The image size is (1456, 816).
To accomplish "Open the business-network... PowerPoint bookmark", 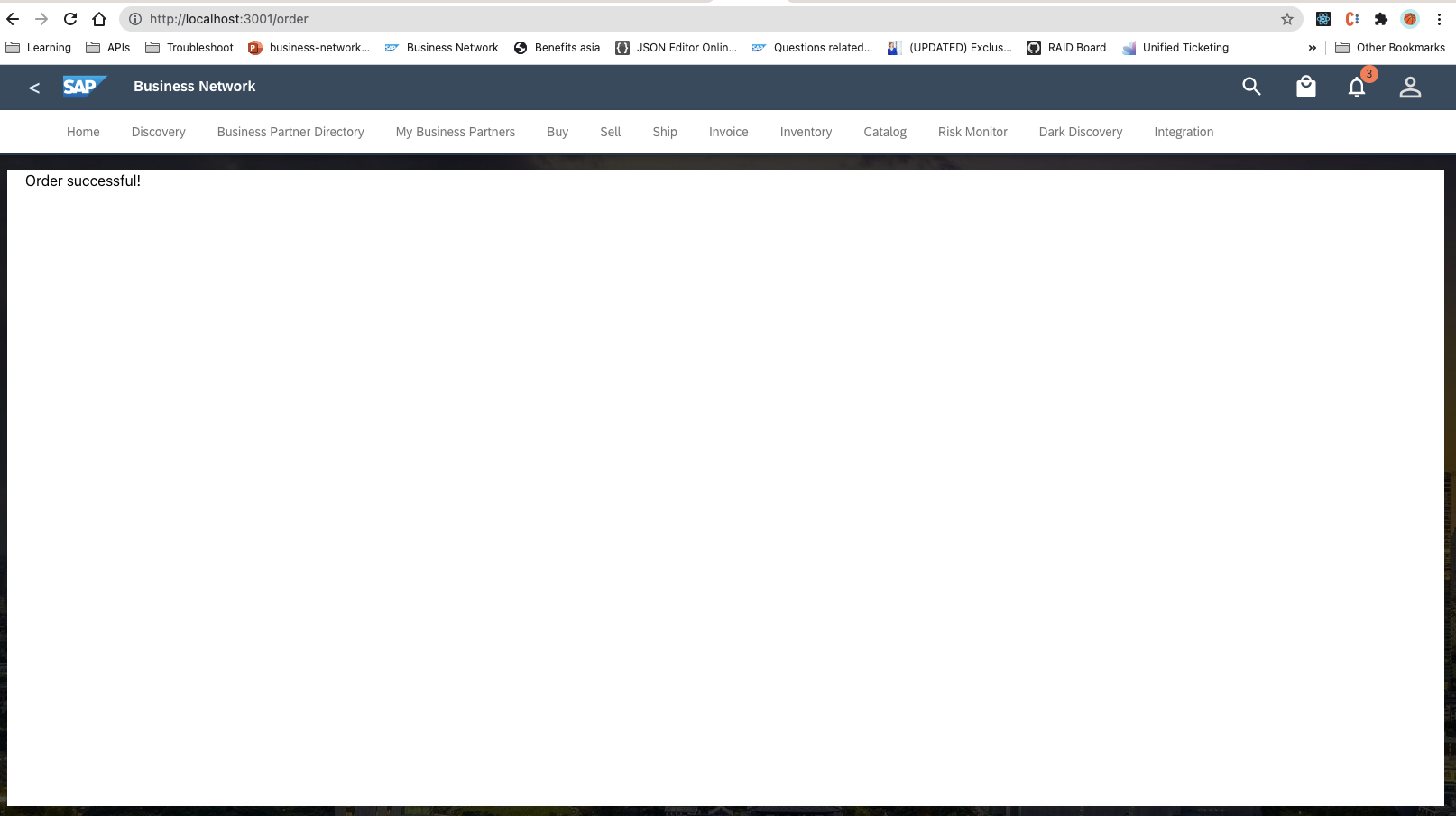I will tap(309, 48).
